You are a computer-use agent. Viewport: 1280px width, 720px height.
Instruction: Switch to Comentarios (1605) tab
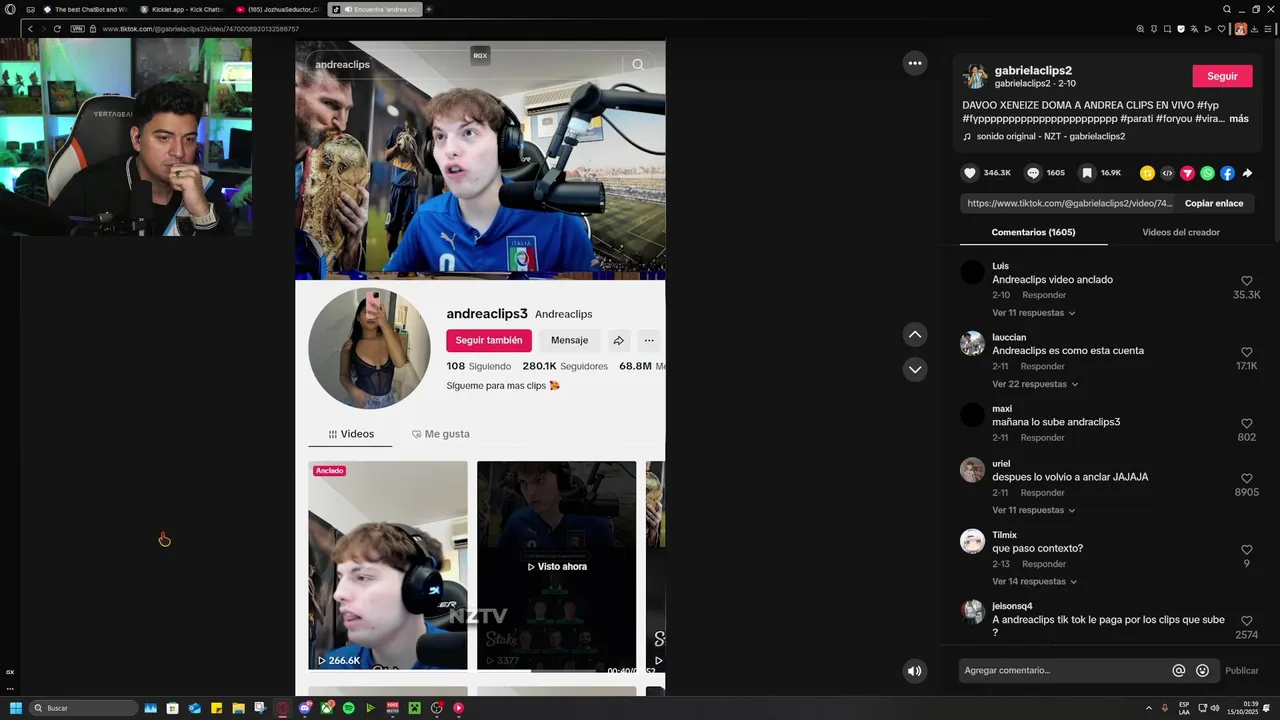pyautogui.click(x=1033, y=232)
